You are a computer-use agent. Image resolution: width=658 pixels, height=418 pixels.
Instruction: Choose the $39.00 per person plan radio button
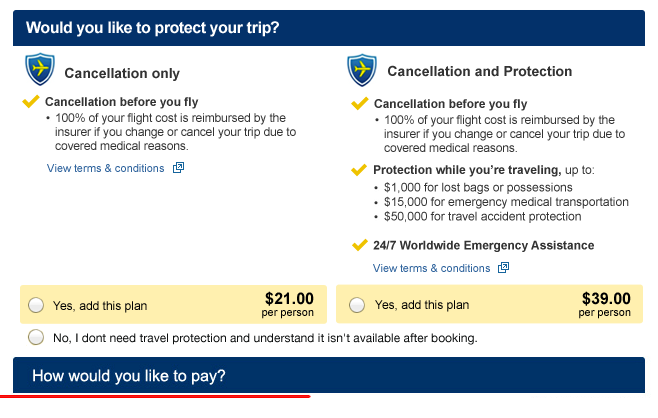tap(357, 305)
